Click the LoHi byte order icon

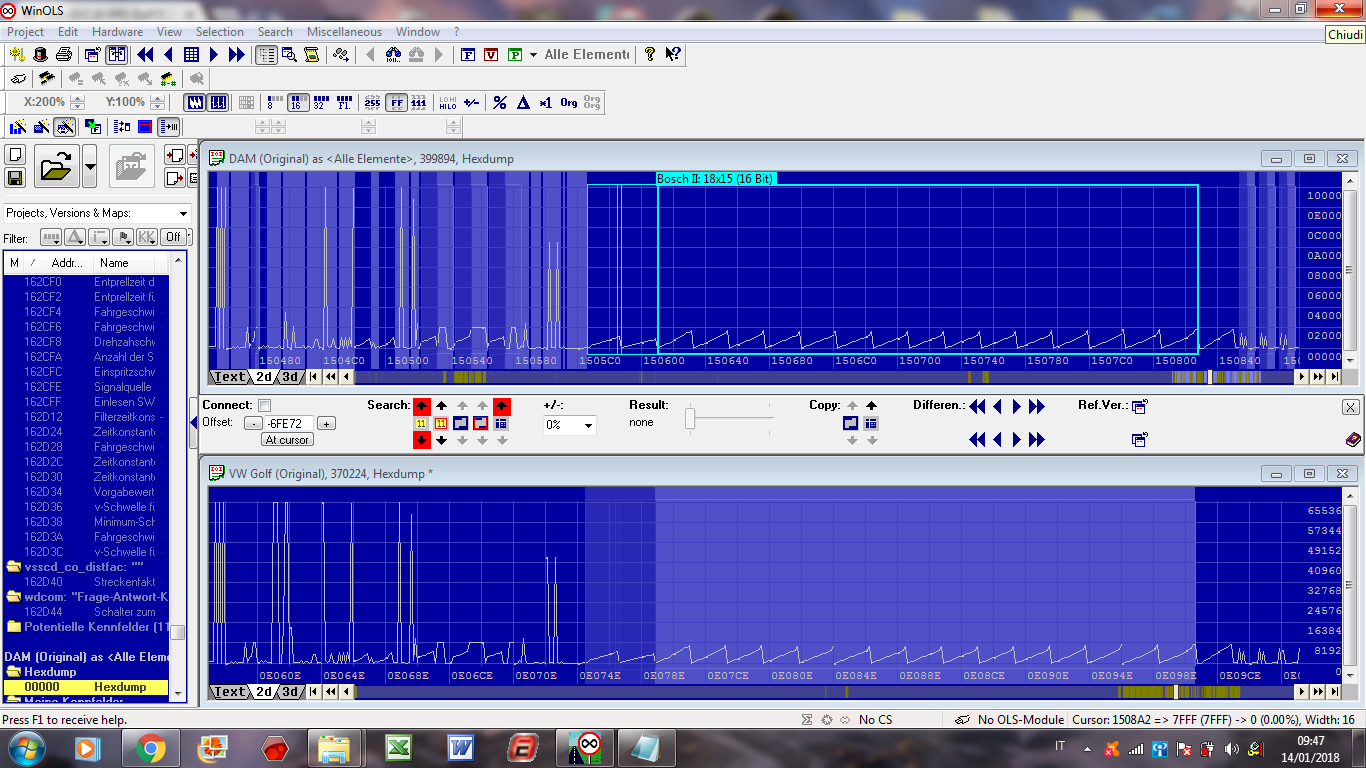click(x=447, y=102)
